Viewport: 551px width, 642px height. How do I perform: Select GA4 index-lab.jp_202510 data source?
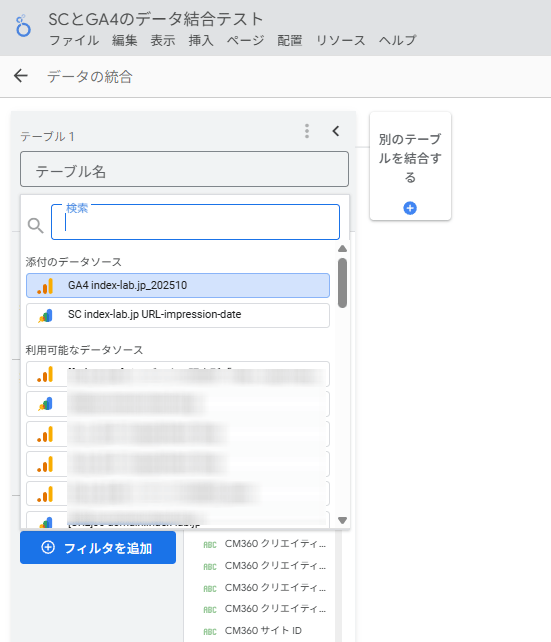(178, 285)
